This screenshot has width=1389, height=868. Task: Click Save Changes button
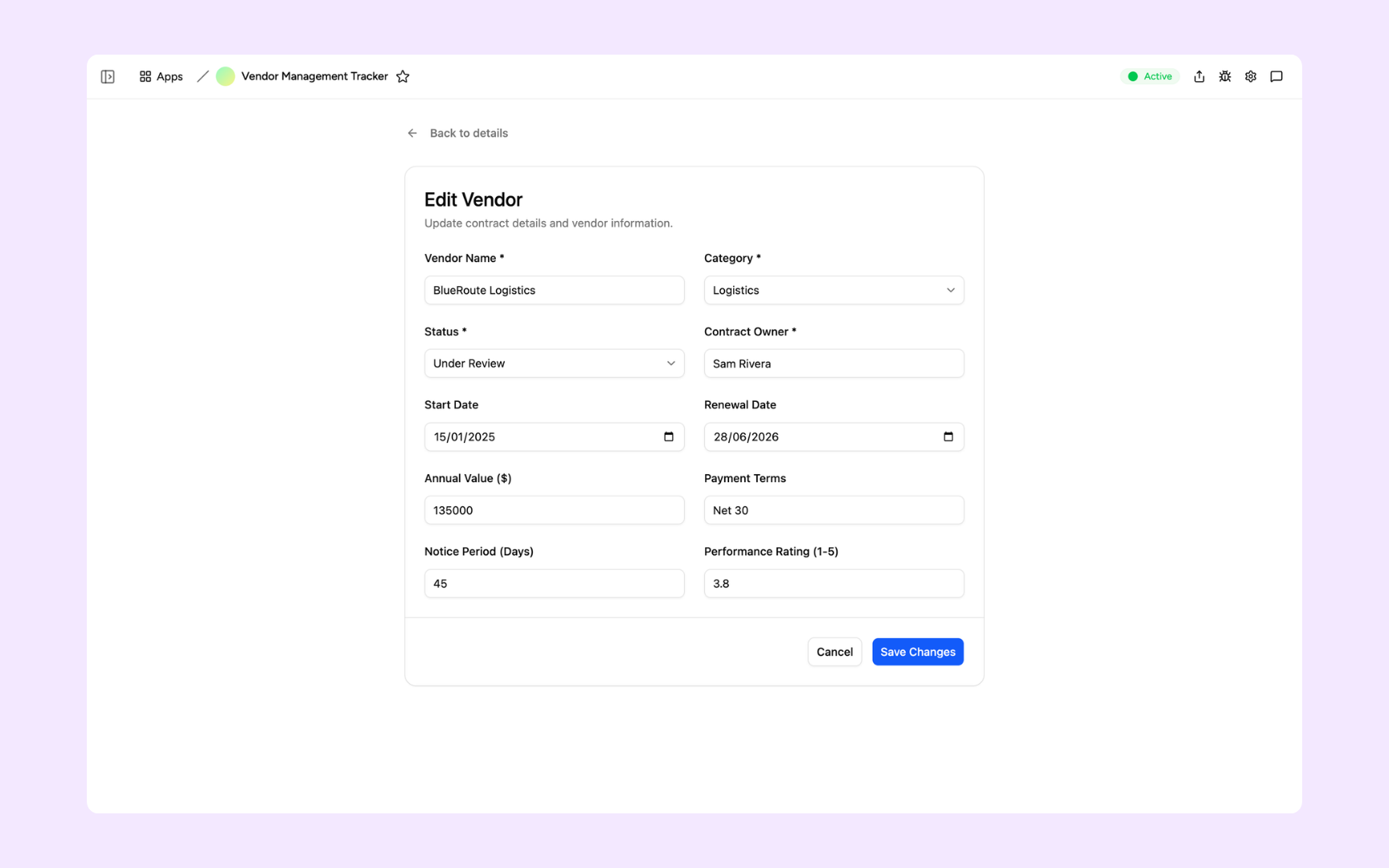click(917, 652)
